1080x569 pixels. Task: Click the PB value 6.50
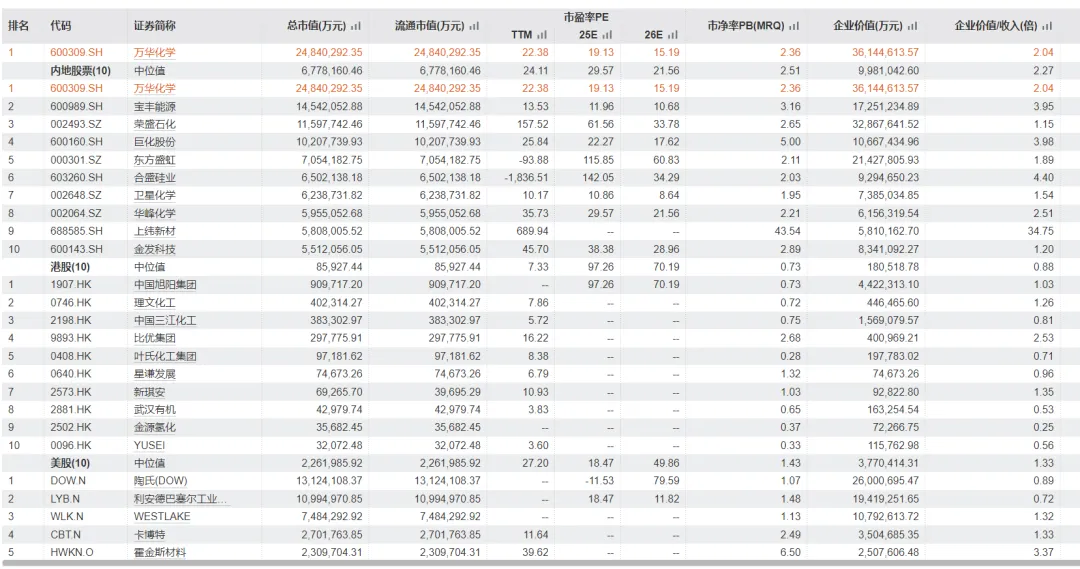791,552
